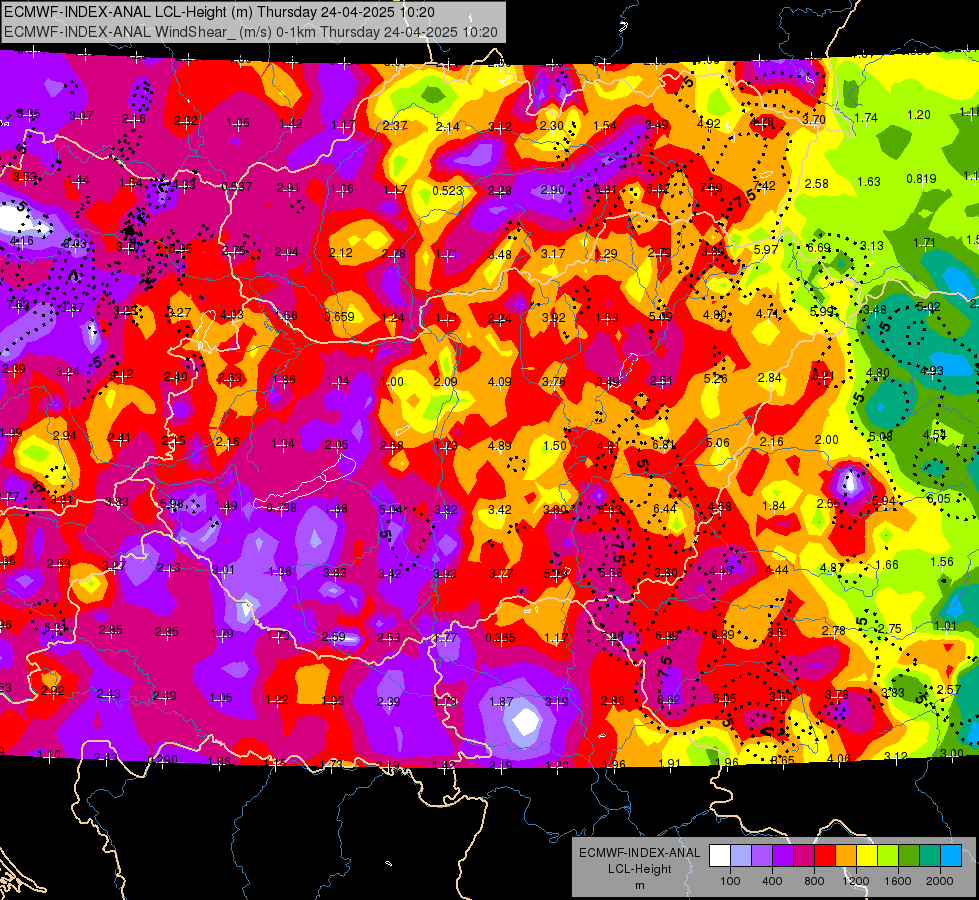
Task: Click the legend tick label 100
Action: tap(730, 881)
